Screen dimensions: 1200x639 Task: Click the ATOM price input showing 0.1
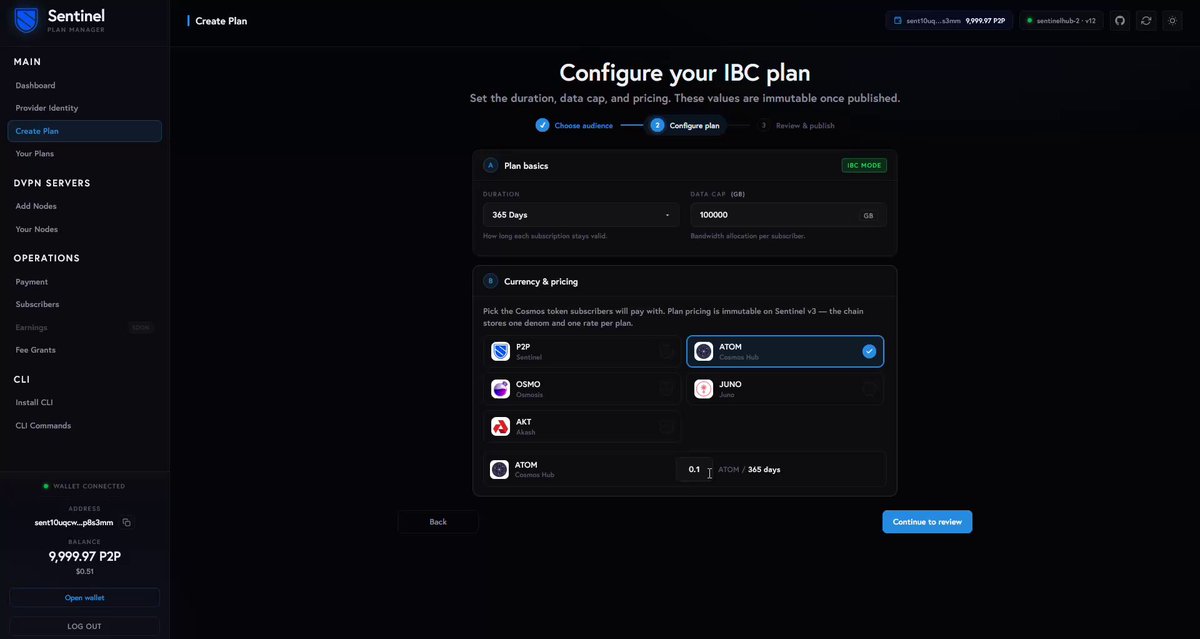(x=694, y=469)
